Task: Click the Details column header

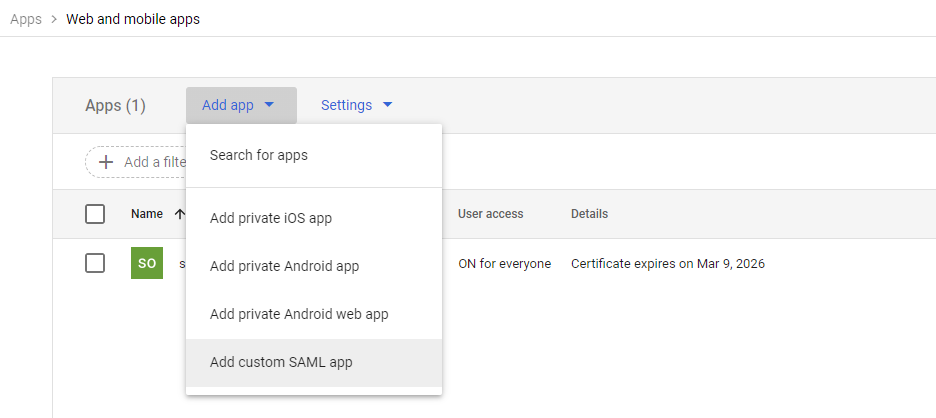Action: click(x=589, y=214)
